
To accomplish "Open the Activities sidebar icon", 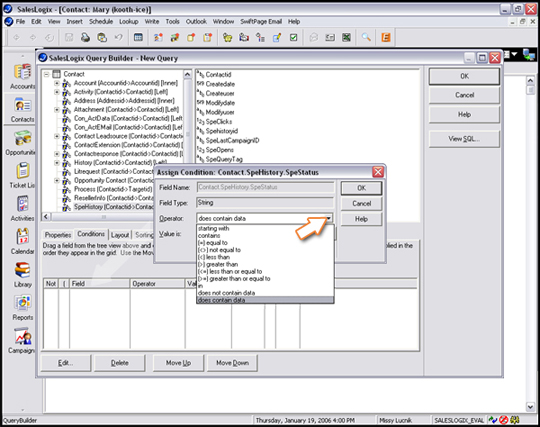I will point(23,204).
